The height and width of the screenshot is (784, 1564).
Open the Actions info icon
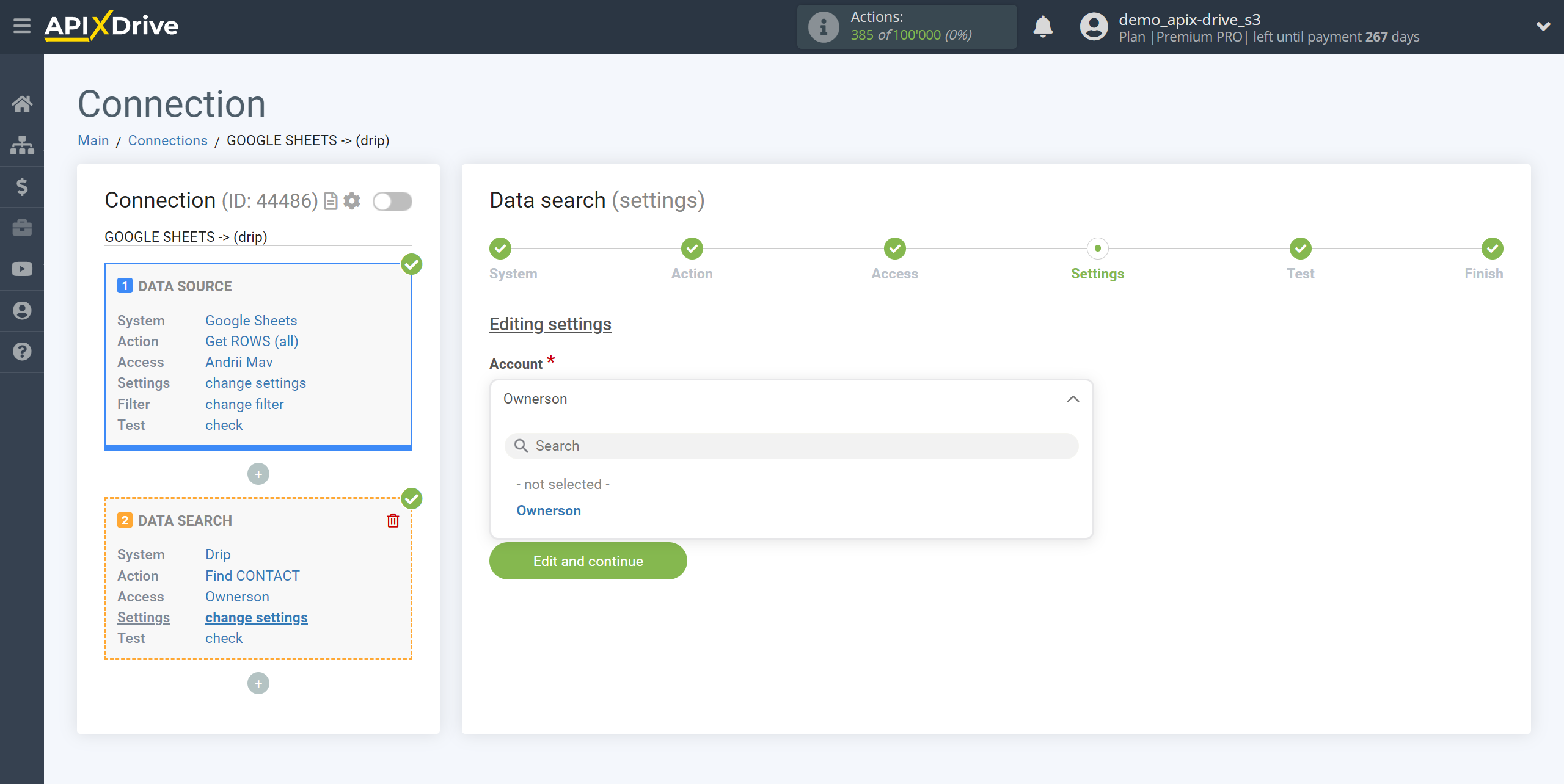click(824, 27)
